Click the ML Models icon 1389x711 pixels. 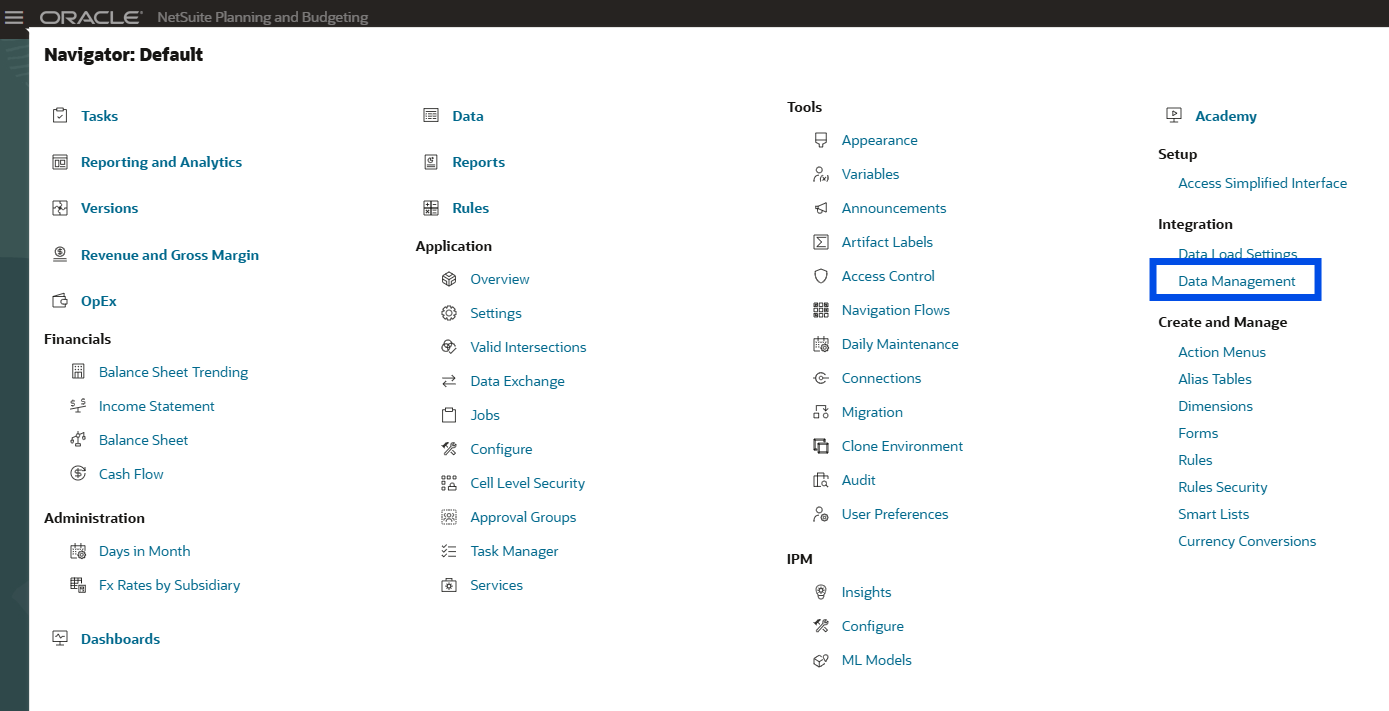coord(821,660)
